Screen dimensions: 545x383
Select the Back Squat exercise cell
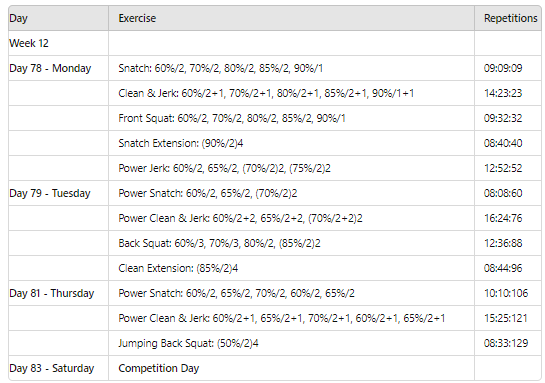291,243
